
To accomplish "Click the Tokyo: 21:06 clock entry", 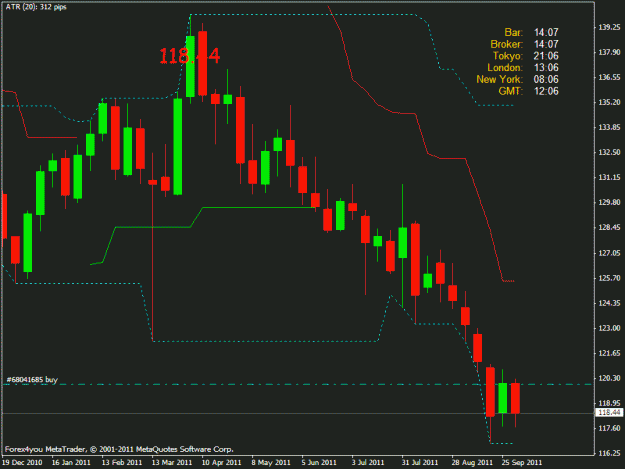I will coord(525,56).
